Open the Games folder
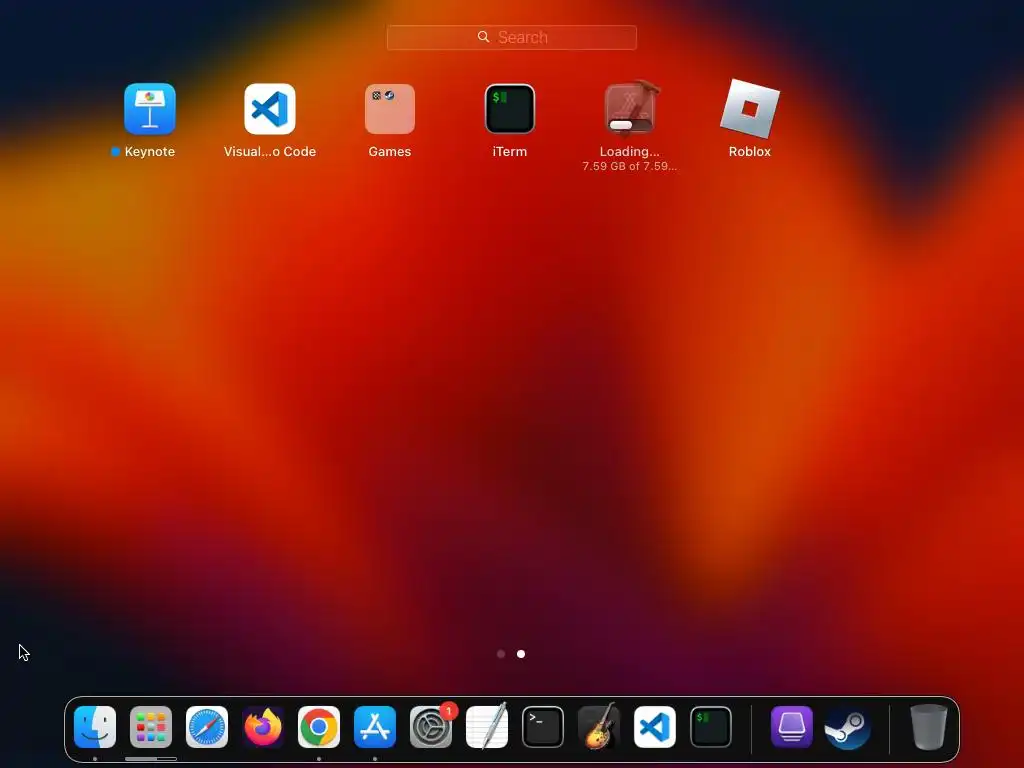Screen dimensions: 1024x768 pos(390,108)
